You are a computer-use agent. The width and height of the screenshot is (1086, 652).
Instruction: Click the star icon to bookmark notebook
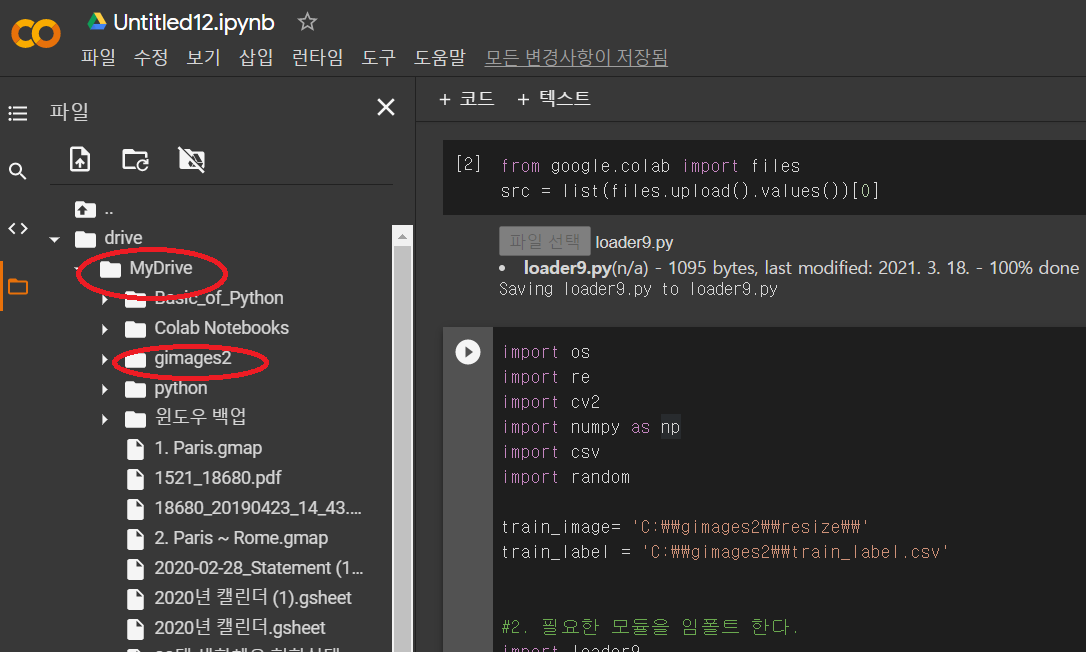click(307, 22)
